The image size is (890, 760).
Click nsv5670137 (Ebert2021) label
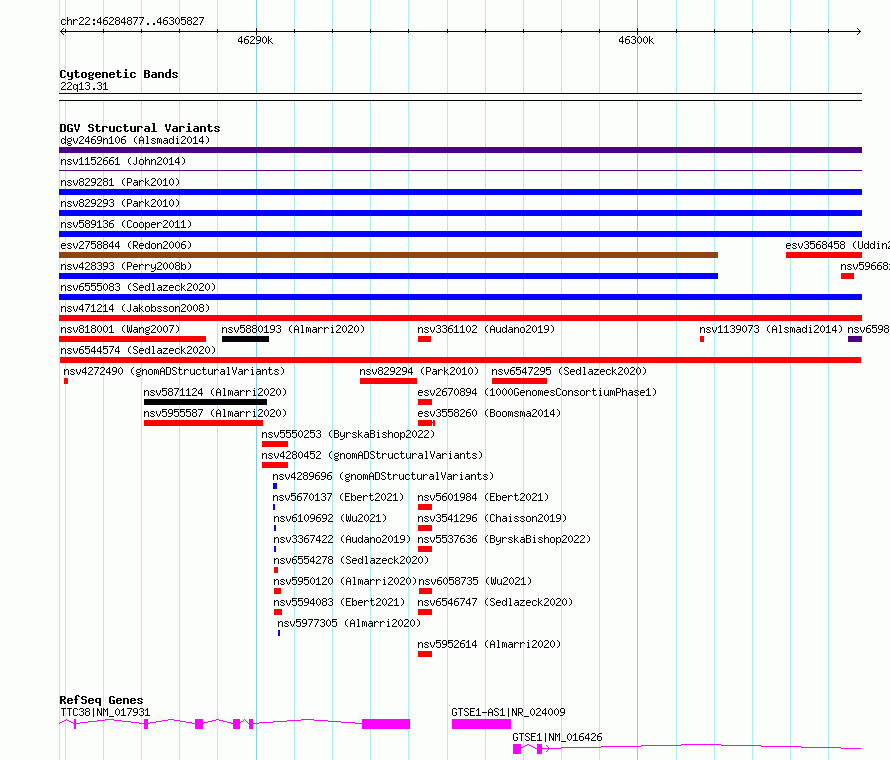click(338, 497)
